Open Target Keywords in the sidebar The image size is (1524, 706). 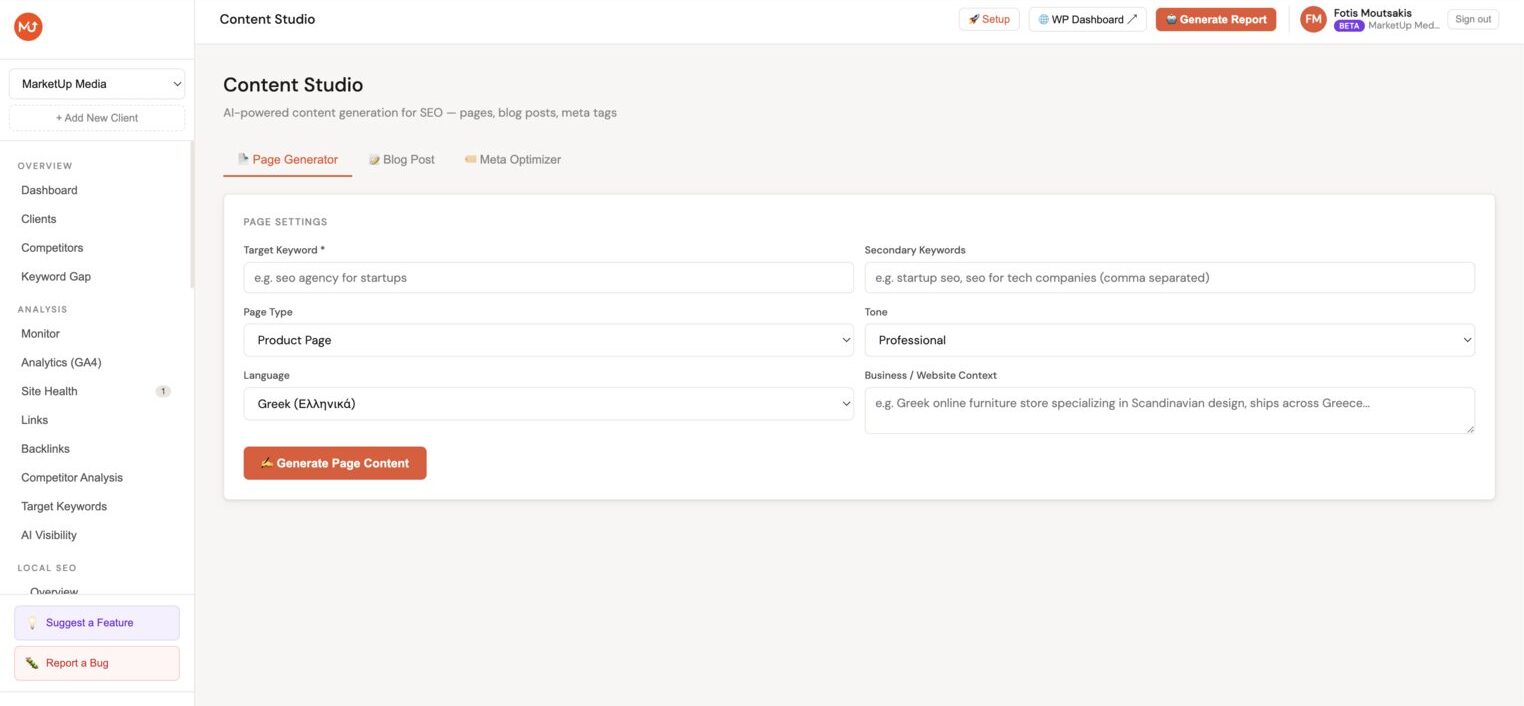64,507
